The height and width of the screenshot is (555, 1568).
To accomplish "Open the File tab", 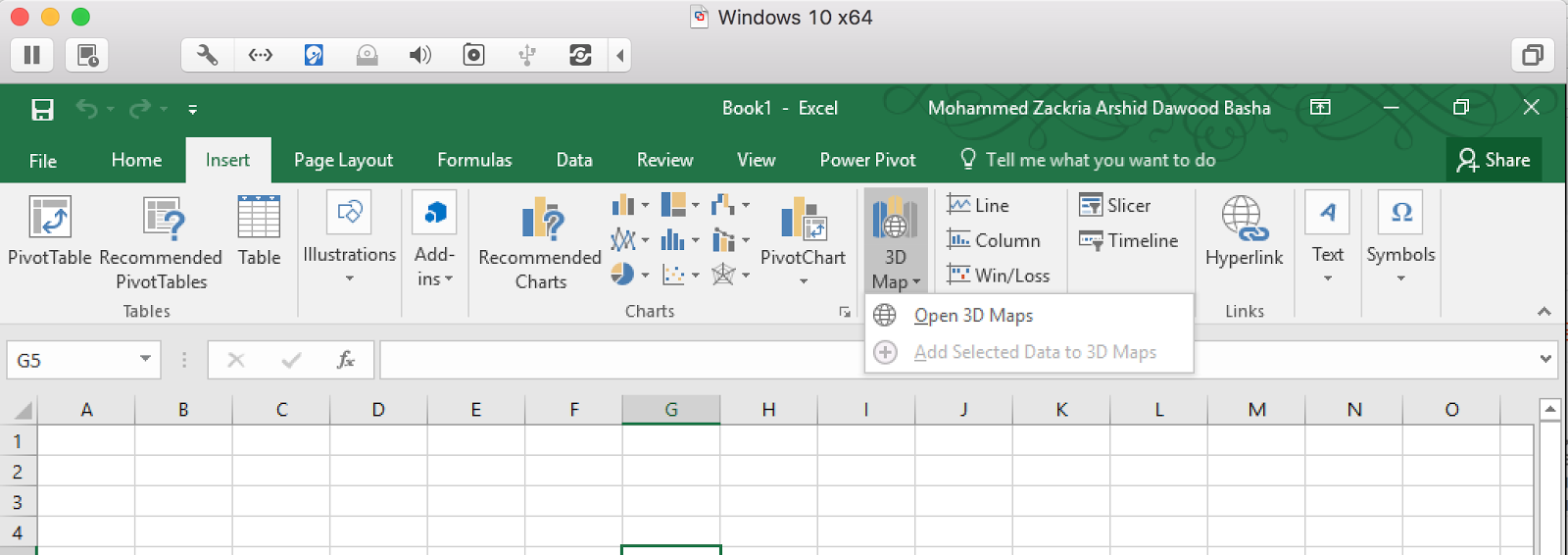I will click(43, 160).
